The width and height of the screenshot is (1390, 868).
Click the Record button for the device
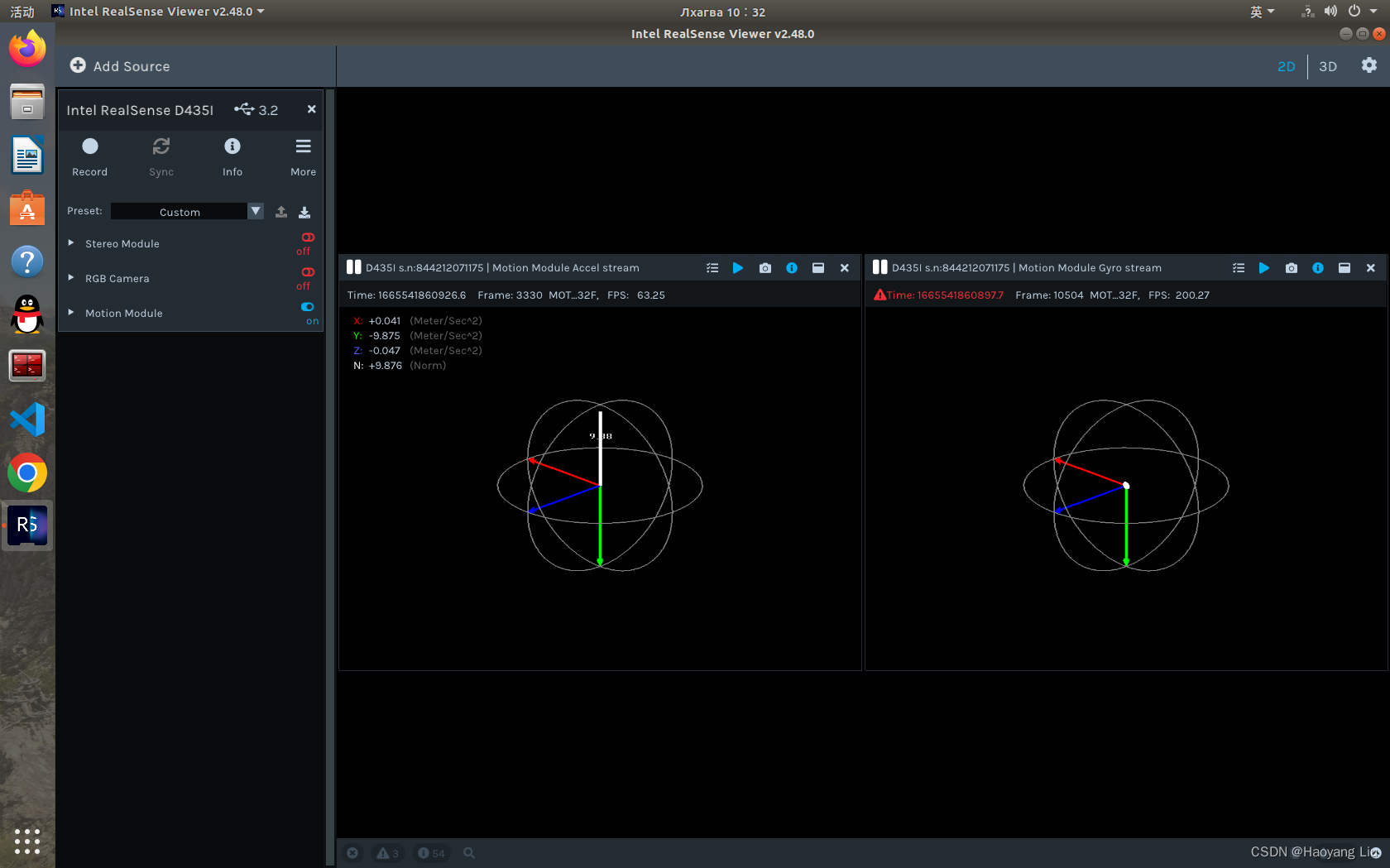pyautogui.click(x=89, y=147)
